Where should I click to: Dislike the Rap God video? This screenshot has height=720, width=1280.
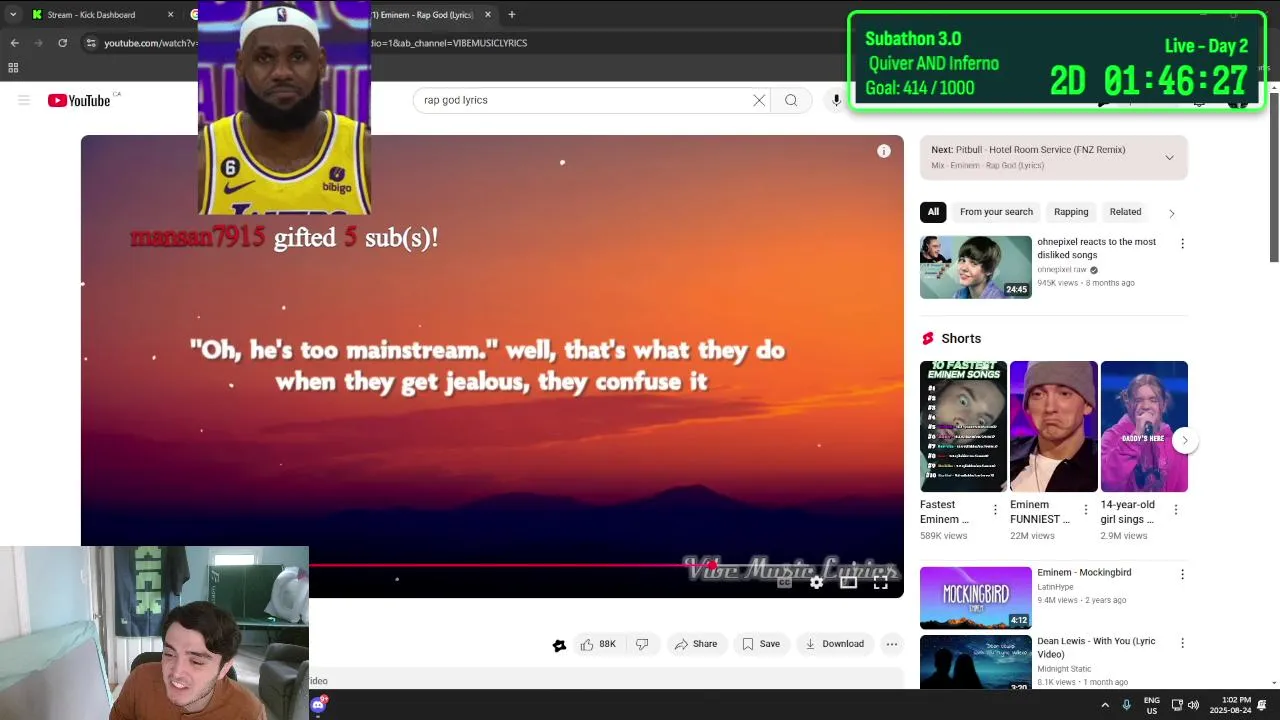(642, 644)
